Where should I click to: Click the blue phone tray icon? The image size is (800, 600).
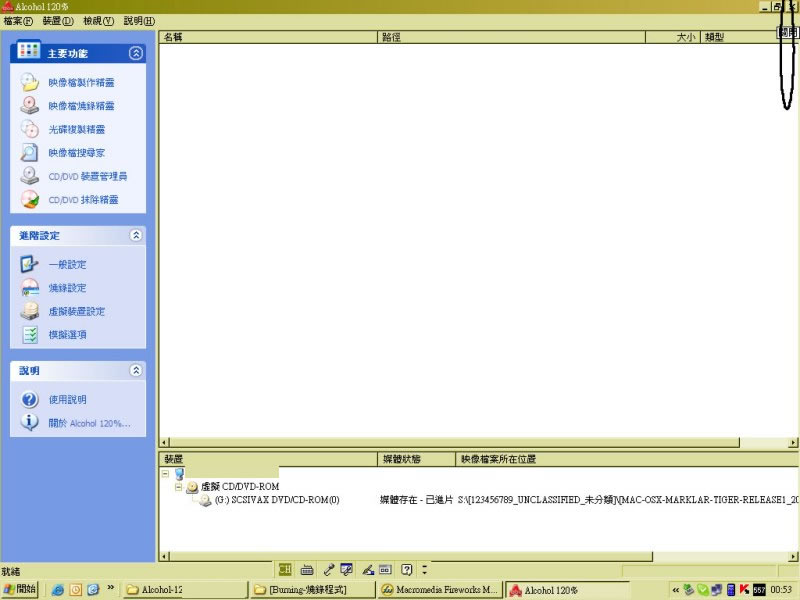pyautogui.click(x=731, y=590)
